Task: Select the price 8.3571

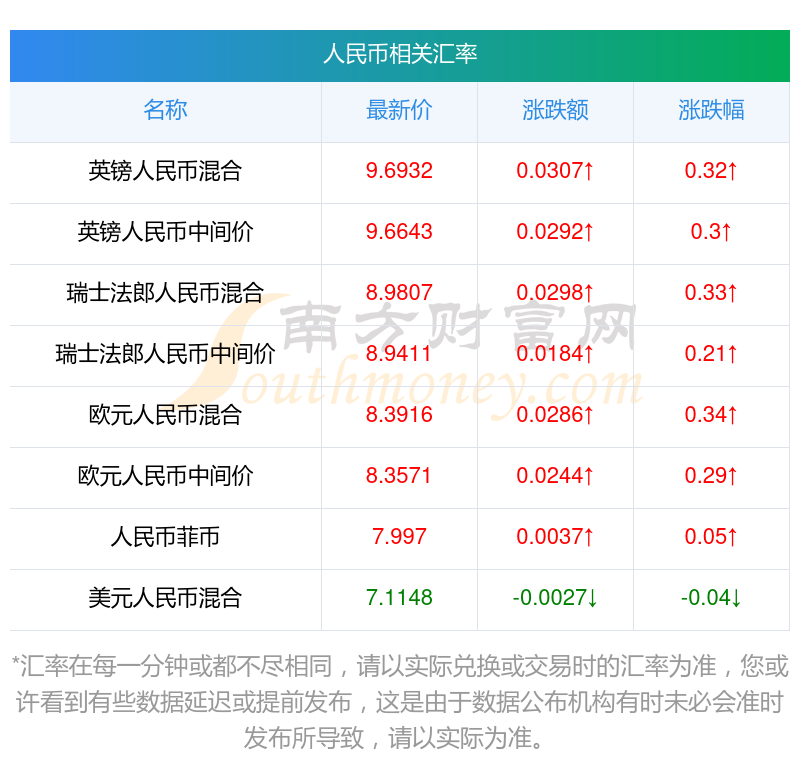Action: (399, 476)
